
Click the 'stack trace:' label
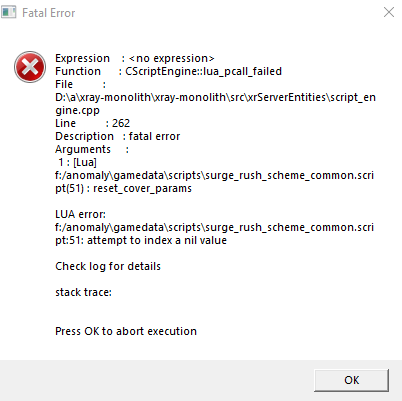point(83,292)
